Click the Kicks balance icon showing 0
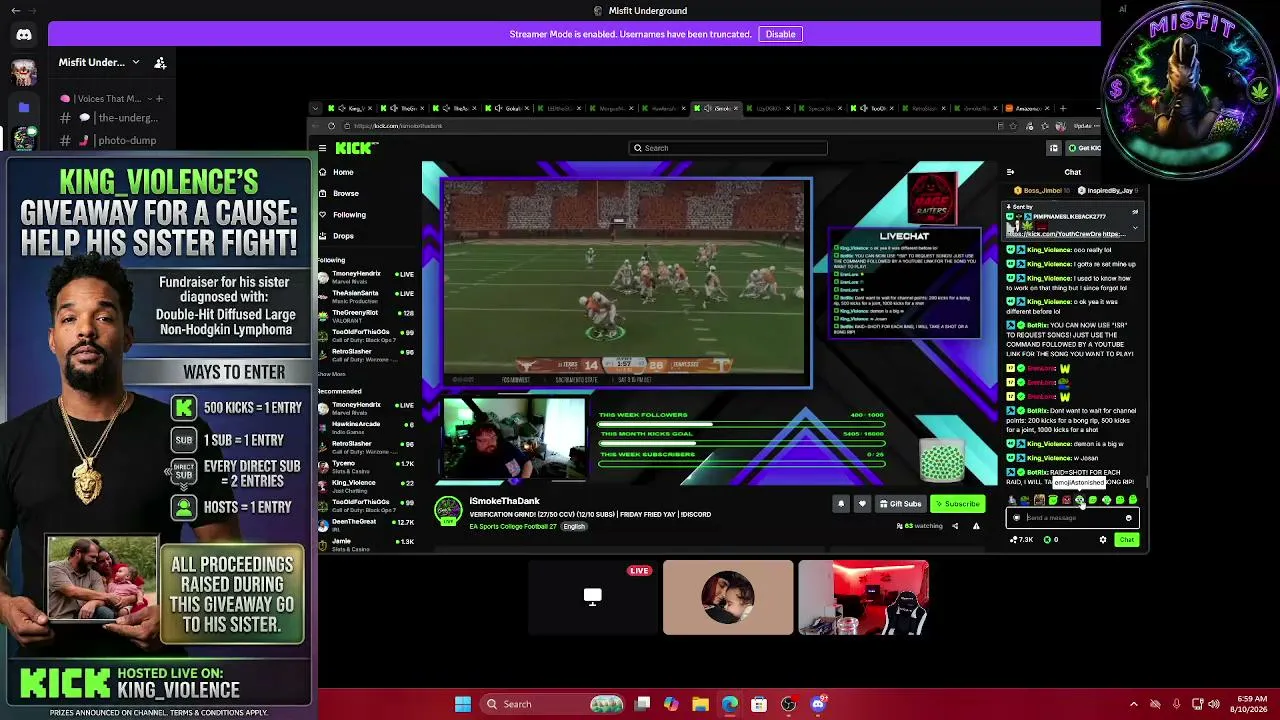This screenshot has width=1280, height=720. point(1047,540)
